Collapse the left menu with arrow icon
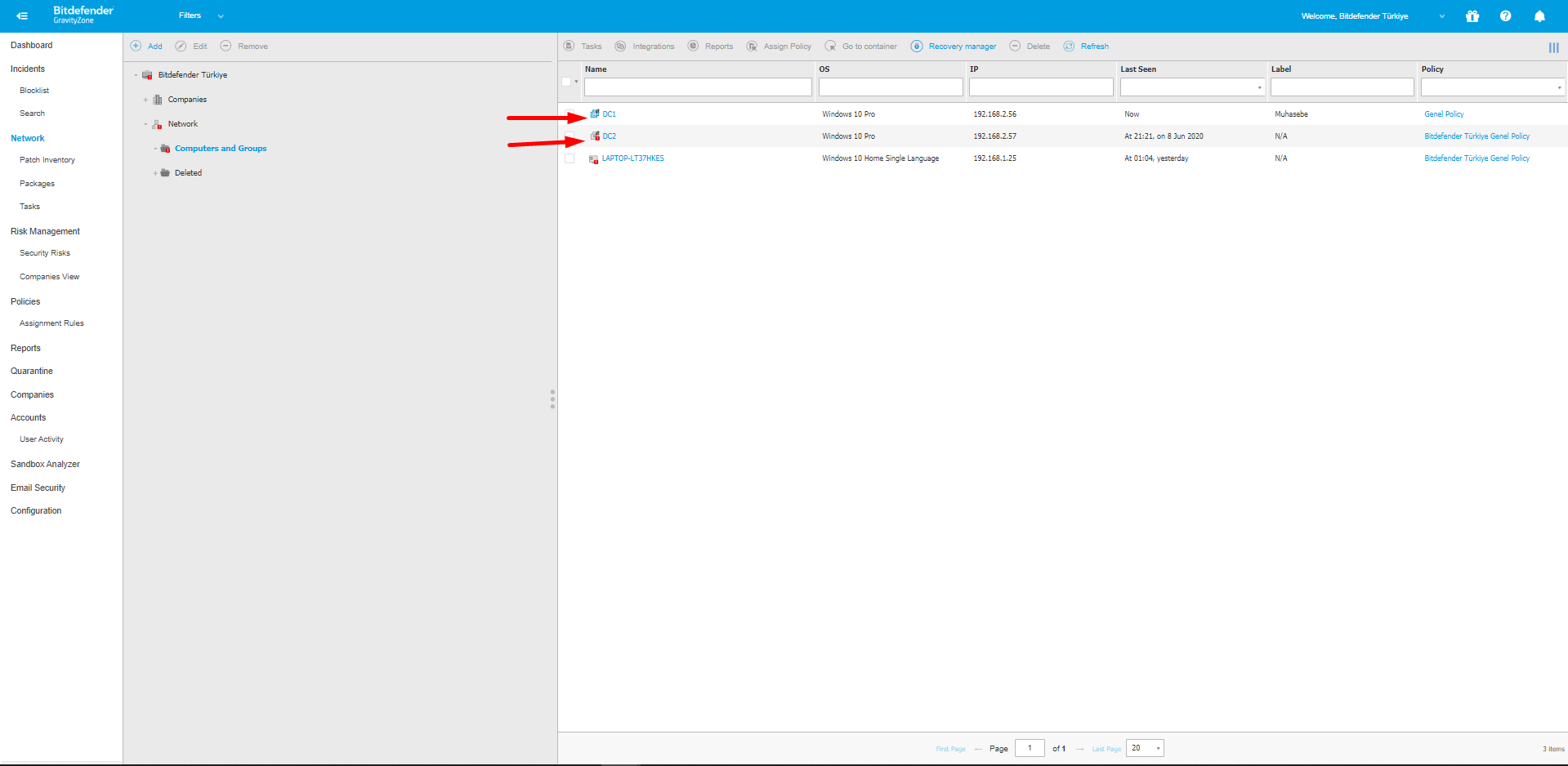Image resolution: width=1568 pixels, height=766 pixels. (22, 16)
